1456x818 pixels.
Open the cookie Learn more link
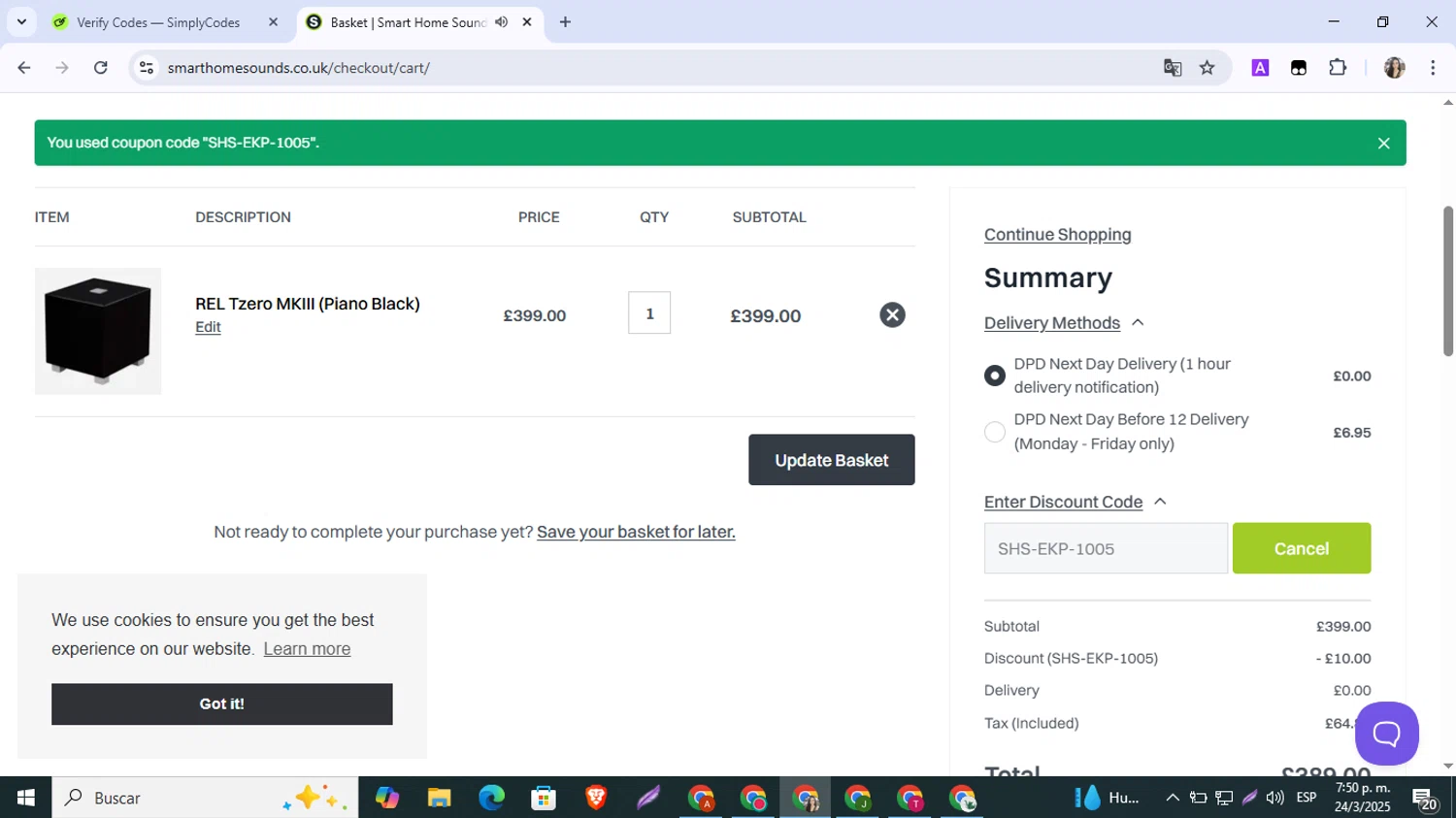307,649
